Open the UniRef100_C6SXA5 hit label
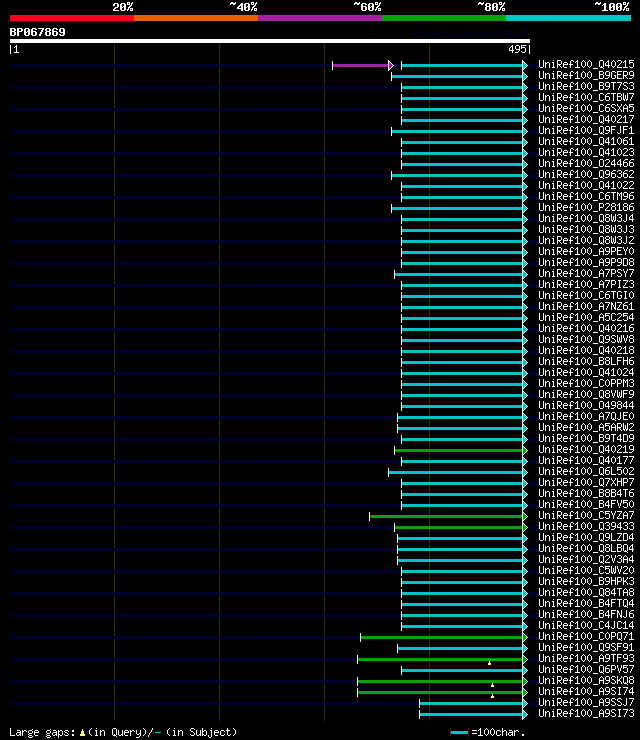Screen dimensions: 640x740 [x=586, y=108]
